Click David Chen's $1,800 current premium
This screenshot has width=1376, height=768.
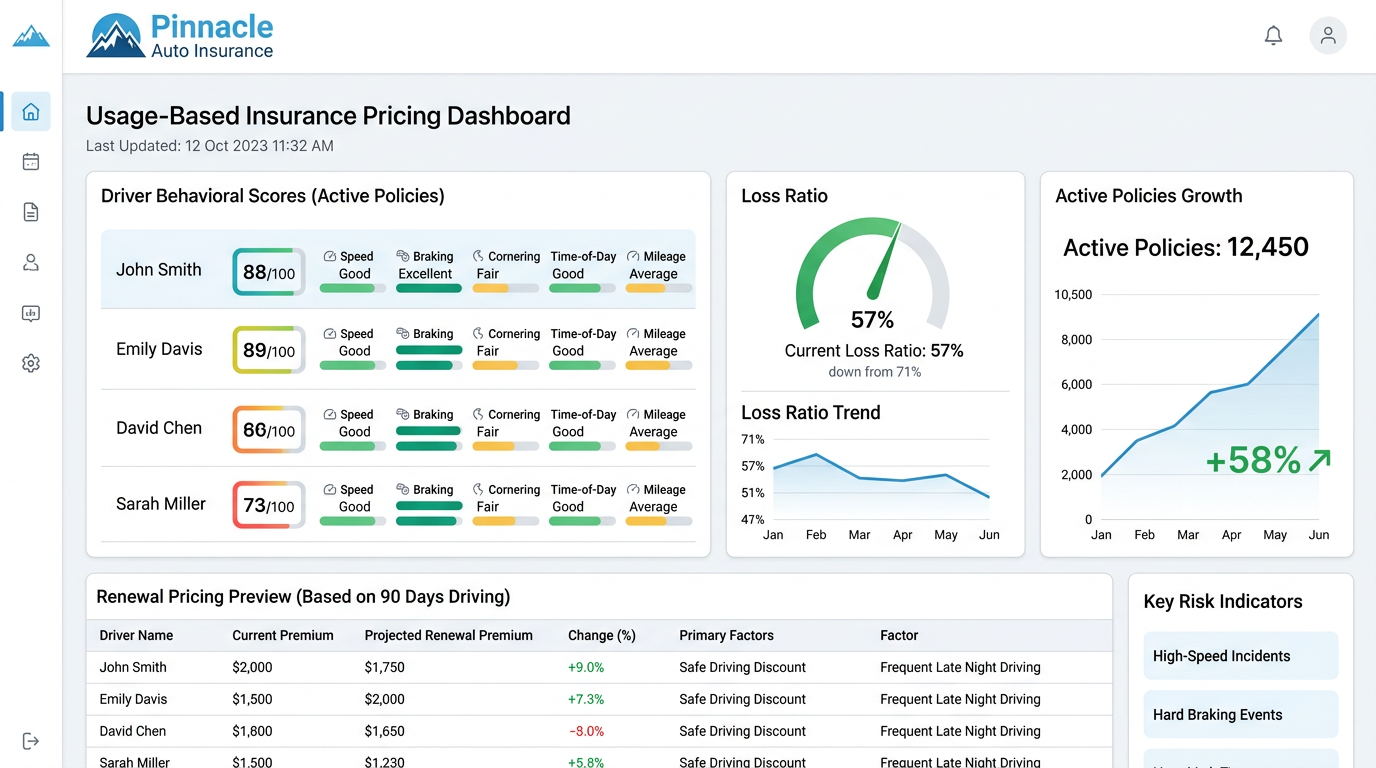point(252,731)
